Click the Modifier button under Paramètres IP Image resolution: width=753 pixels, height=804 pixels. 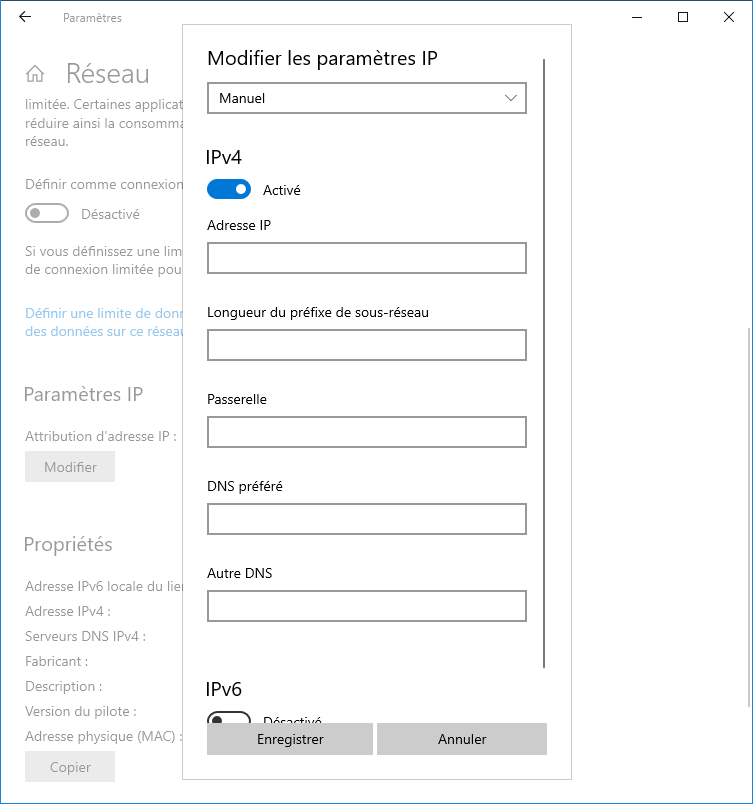click(70, 467)
